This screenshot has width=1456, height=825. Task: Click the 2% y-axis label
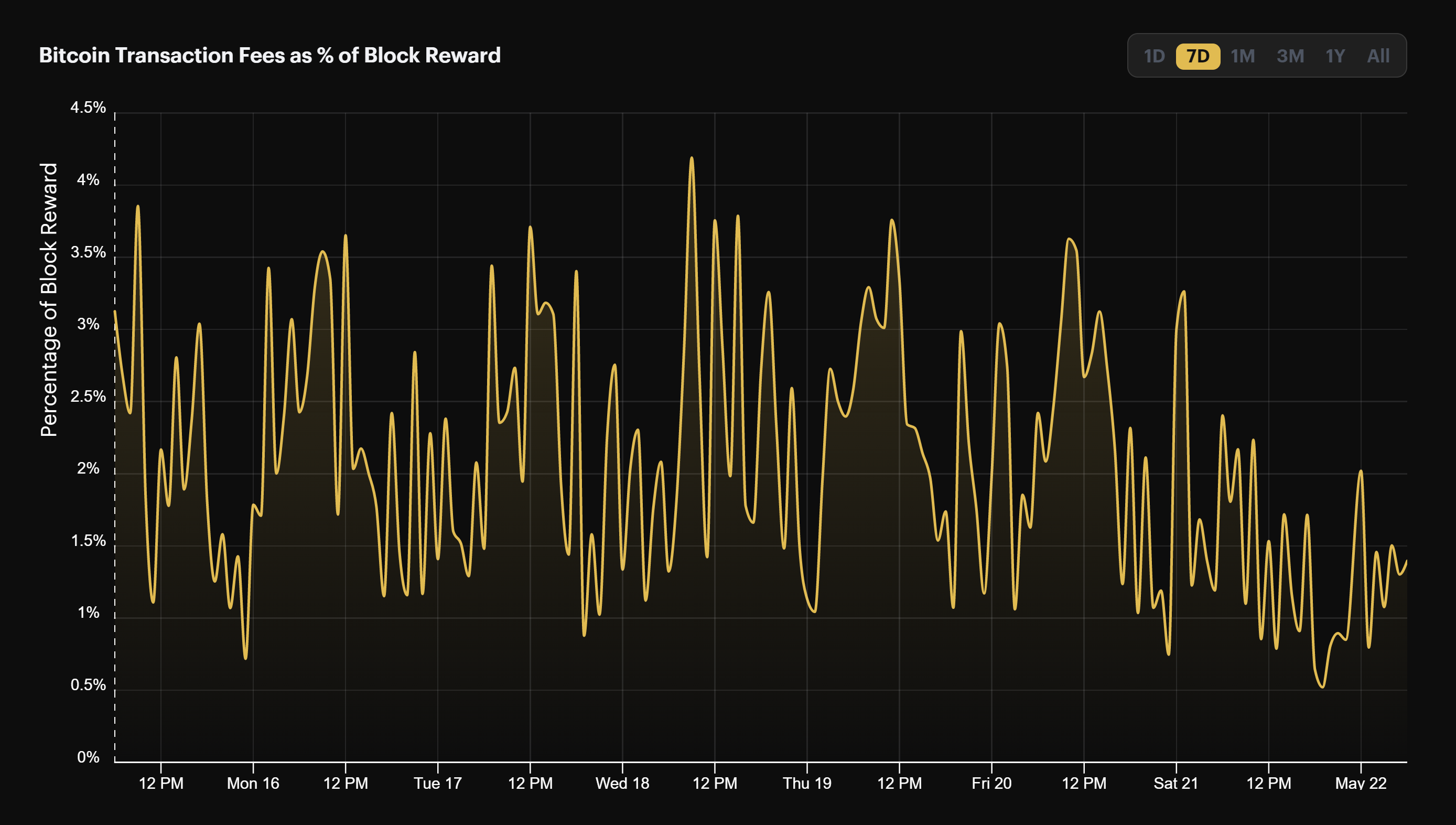click(88, 468)
